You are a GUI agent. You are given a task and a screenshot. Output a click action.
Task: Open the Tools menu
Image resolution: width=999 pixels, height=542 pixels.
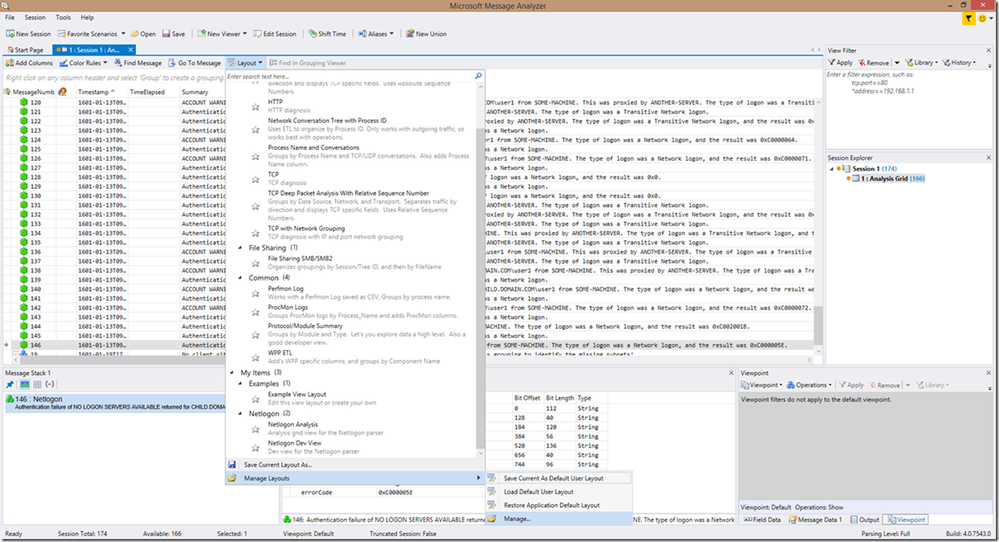(x=63, y=17)
